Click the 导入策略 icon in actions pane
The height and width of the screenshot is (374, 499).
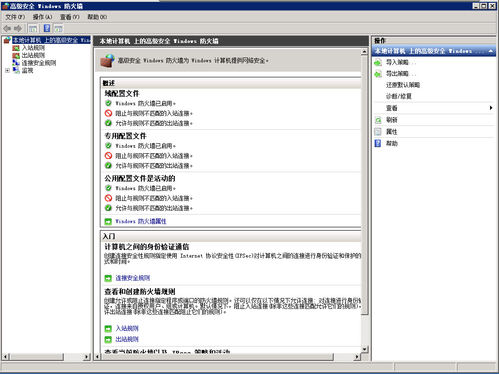pos(378,62)
